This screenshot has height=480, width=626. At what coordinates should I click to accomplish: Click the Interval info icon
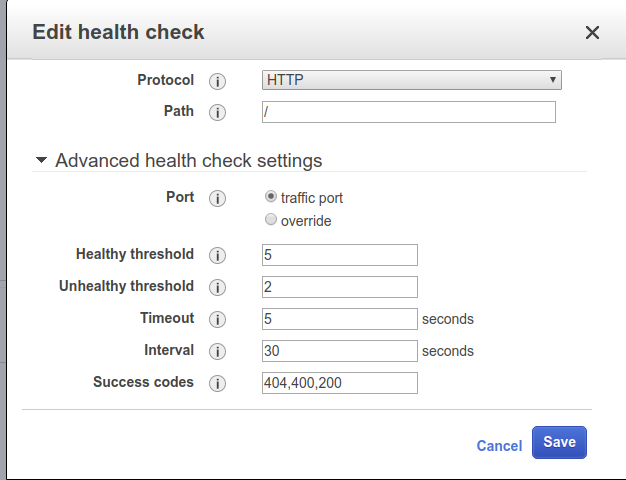pos(217,351)
